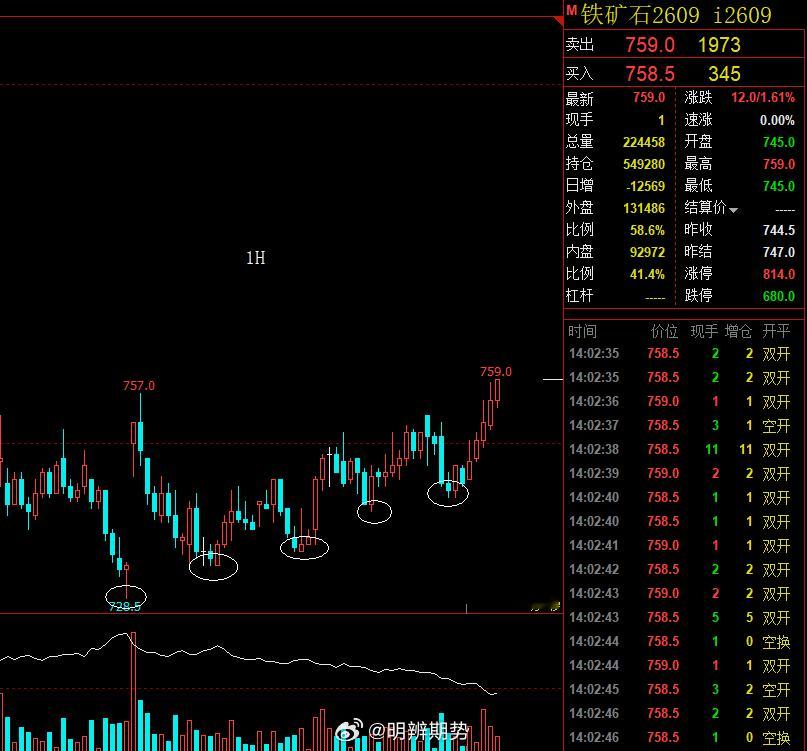Viewport: 807px width, 751px height.
Task: Click the 增仓 column header
Action: 739,331
